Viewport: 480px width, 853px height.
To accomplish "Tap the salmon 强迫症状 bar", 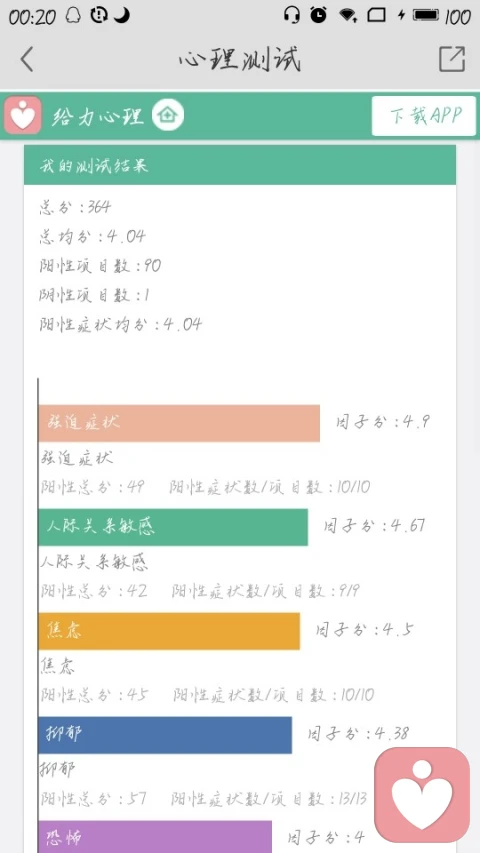I will pyautogui.click(x=179, y=423).
